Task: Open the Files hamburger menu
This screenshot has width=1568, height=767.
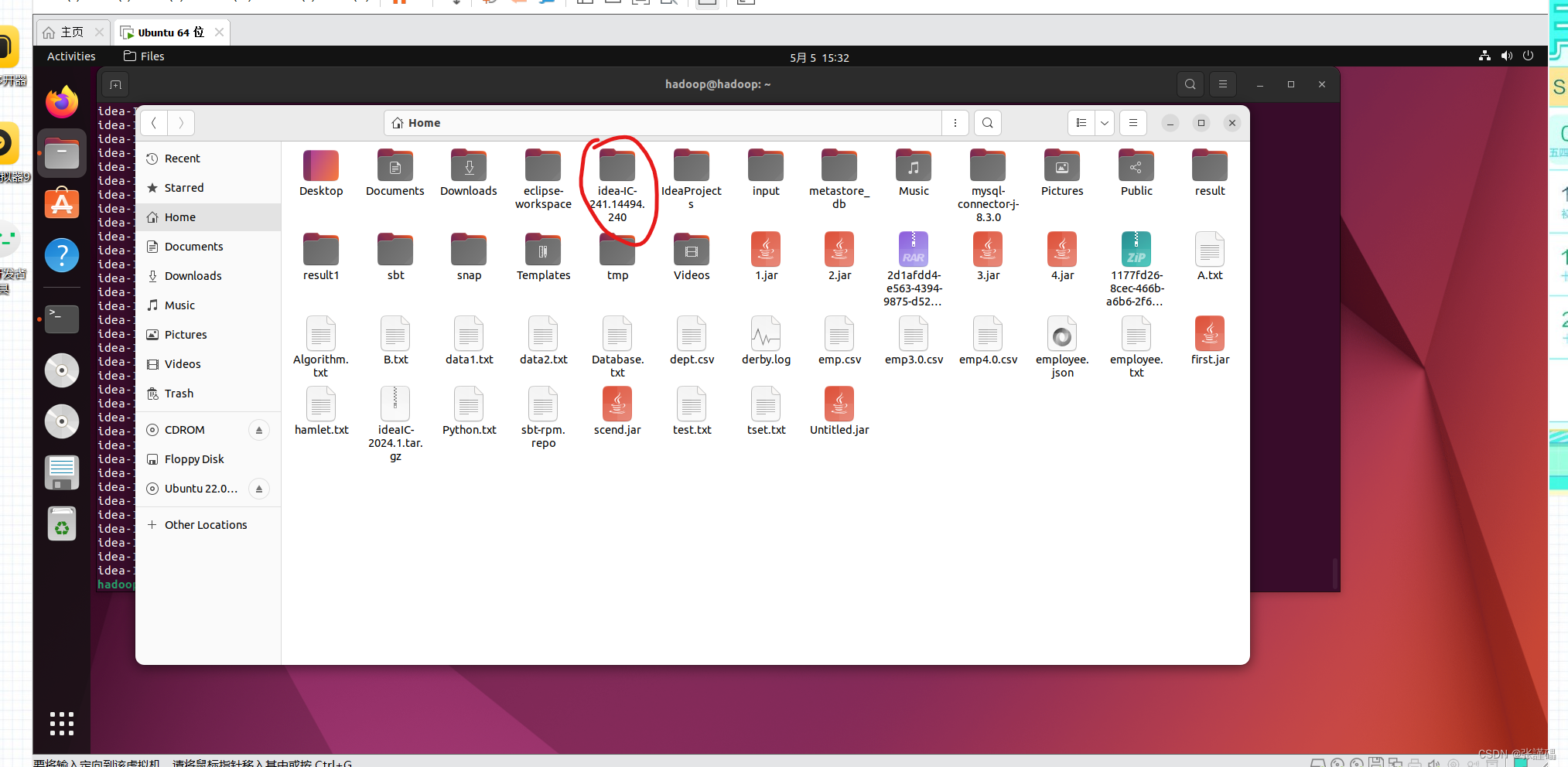Action: [x=1132, y=122]
